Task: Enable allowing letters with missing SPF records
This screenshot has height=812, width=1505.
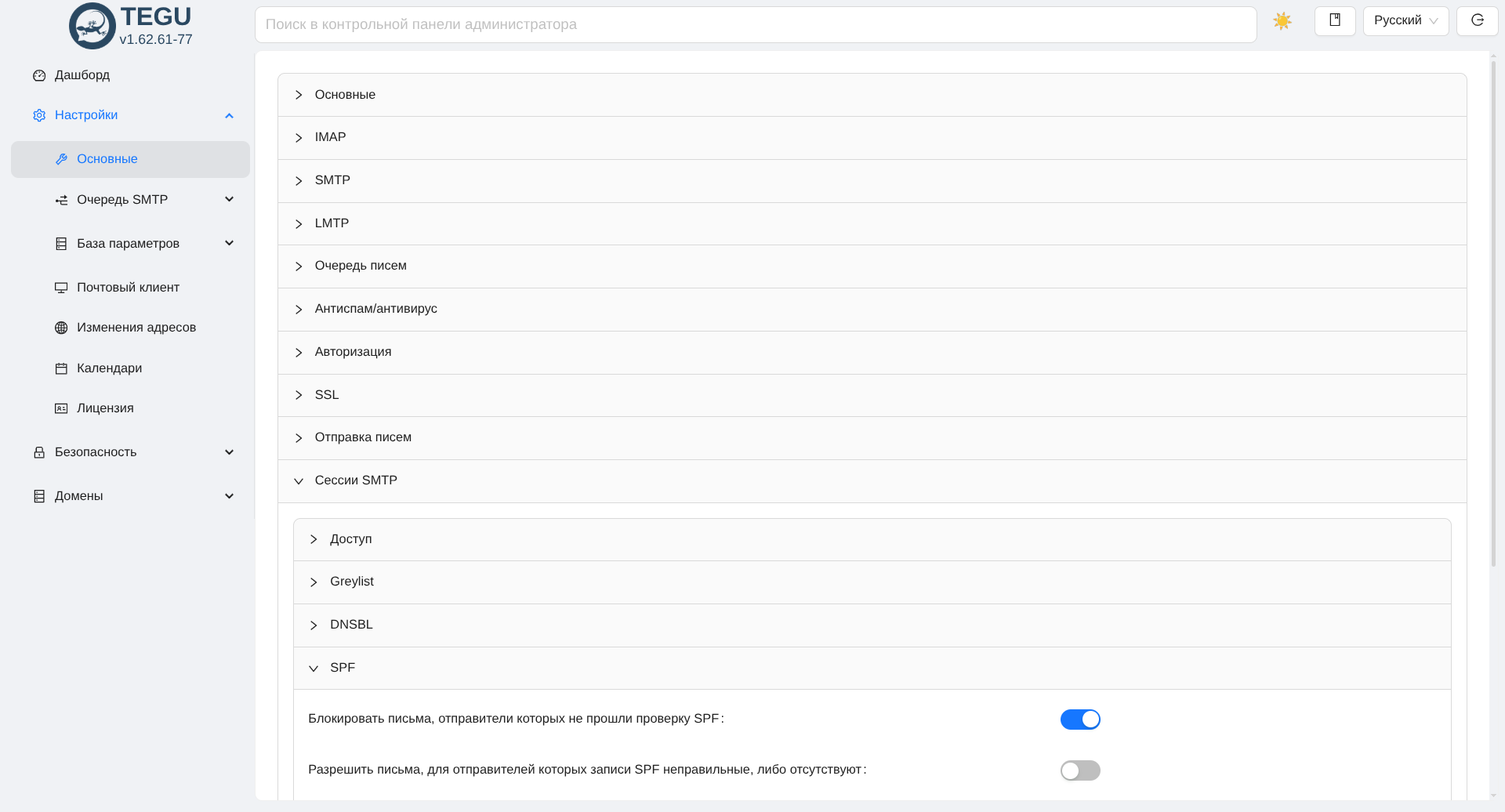Action: point(1080,770)
